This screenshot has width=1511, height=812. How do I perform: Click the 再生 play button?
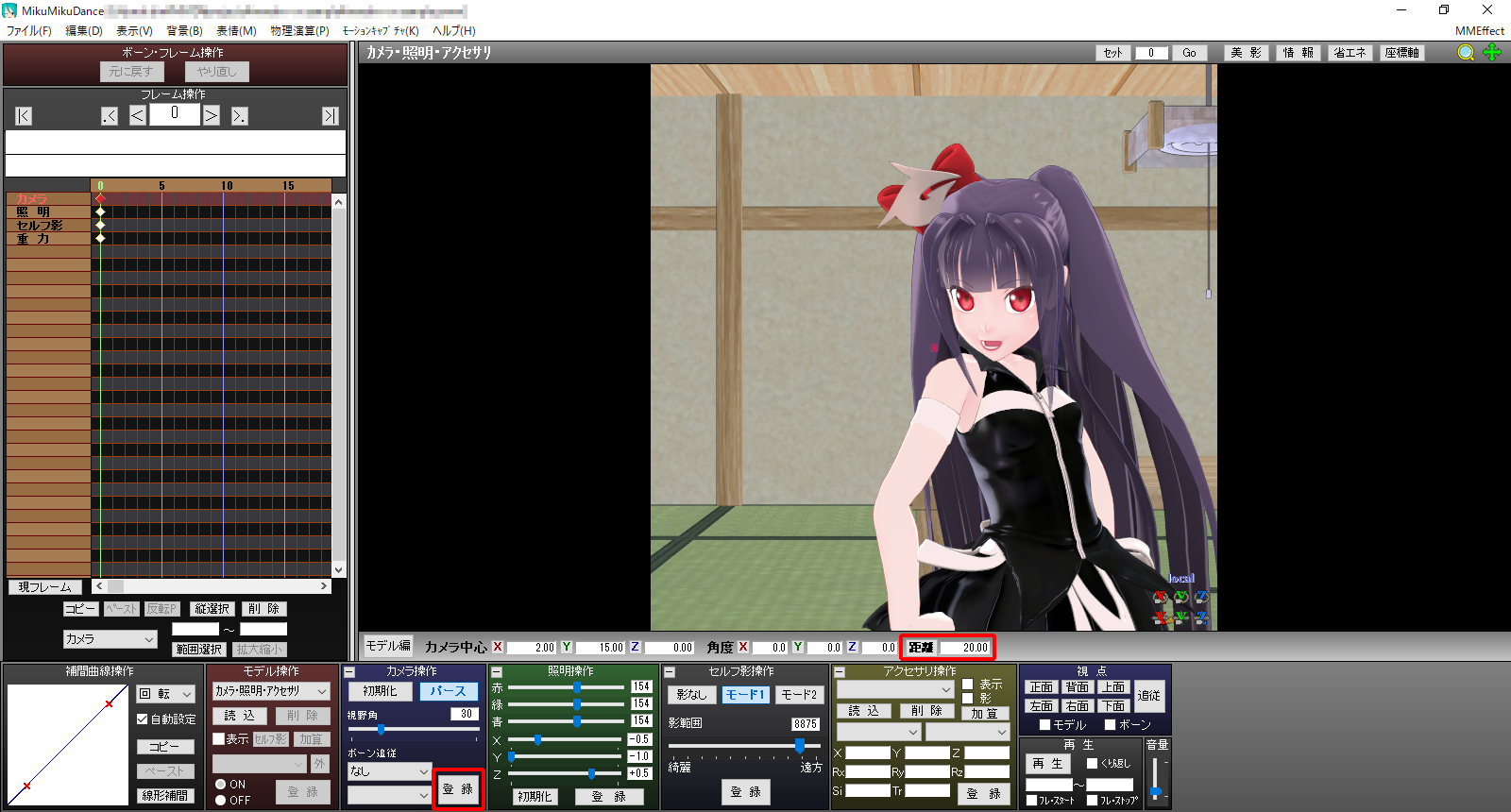click(1047, 764)
